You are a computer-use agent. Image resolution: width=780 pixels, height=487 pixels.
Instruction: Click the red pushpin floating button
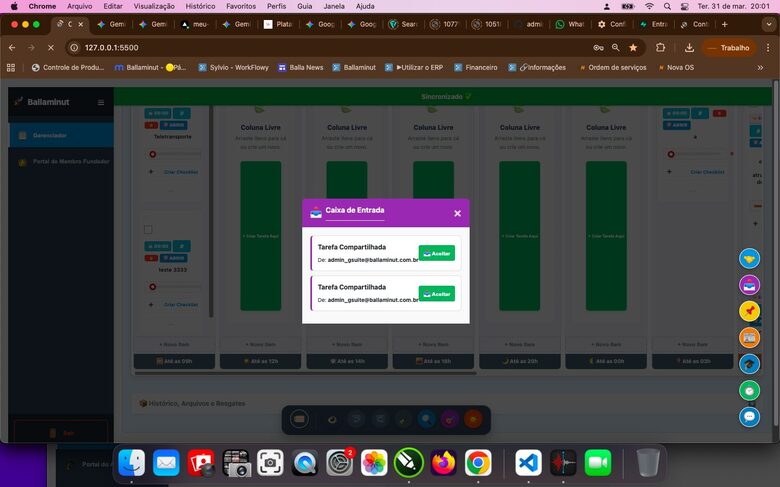(x=749, y=311)
